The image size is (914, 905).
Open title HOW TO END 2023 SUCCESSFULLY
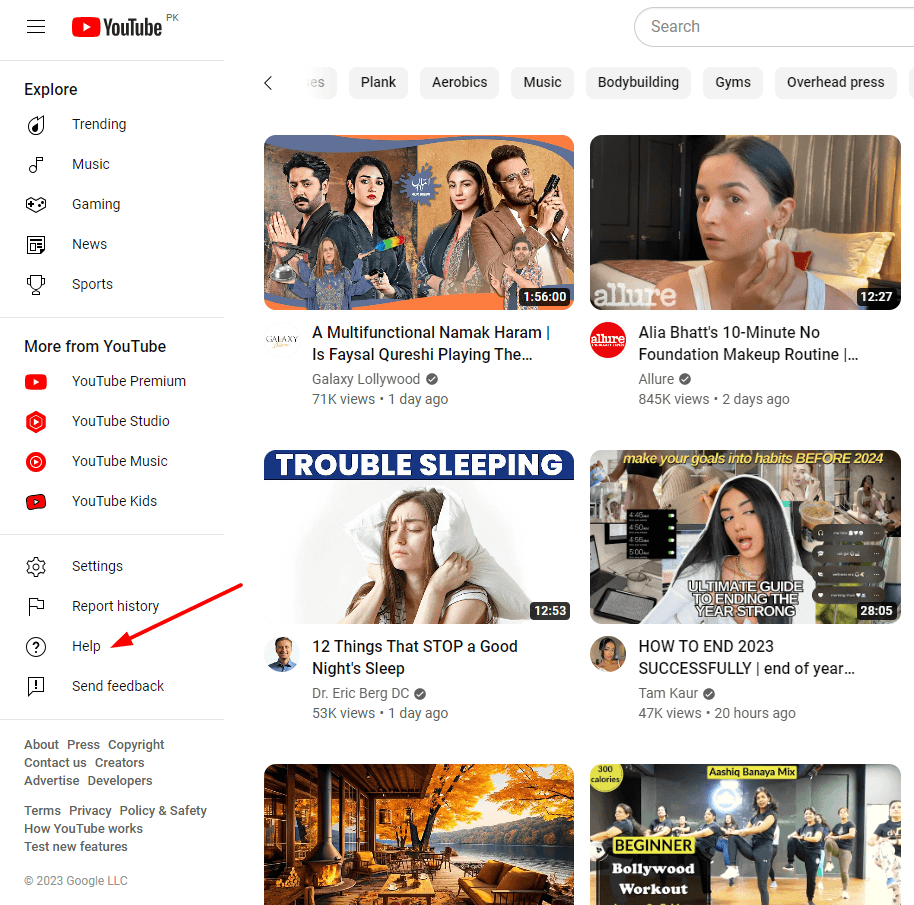746,657
